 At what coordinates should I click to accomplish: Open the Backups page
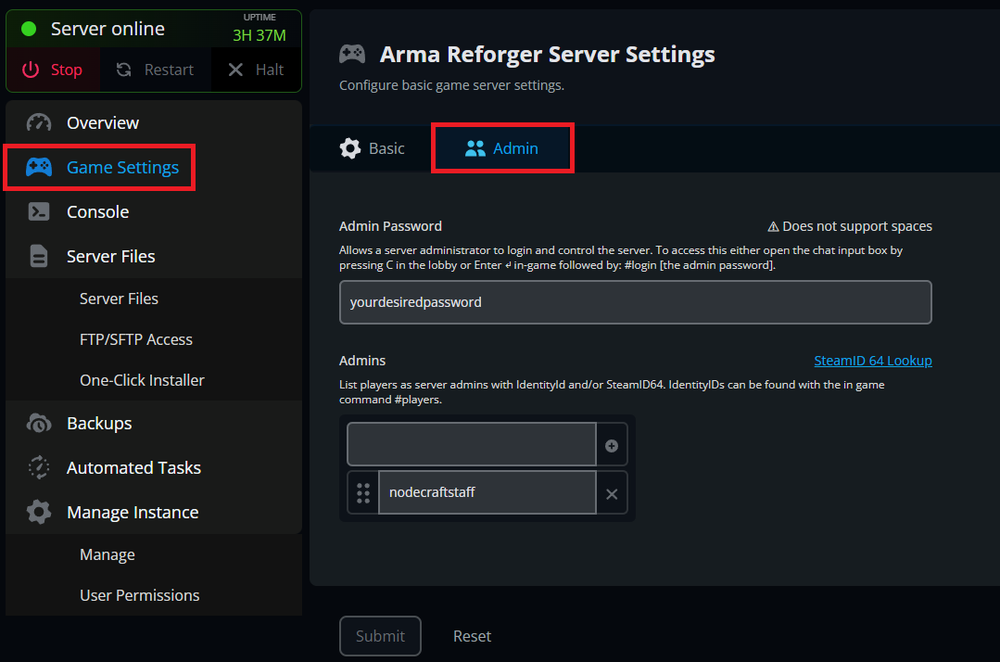point(154,423)
